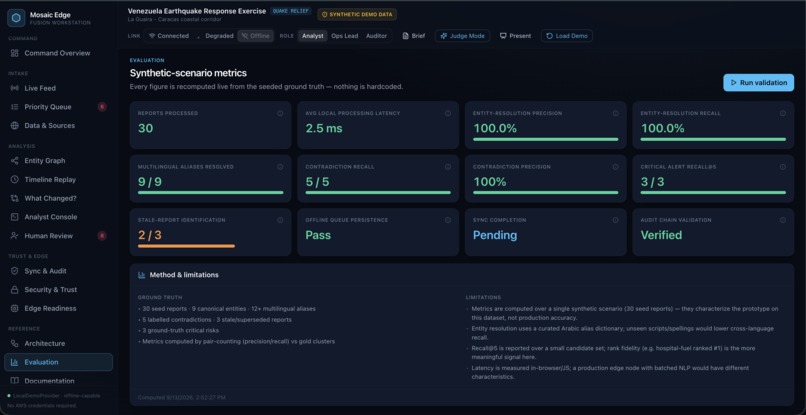Click the What Changed? compare icon
Image resolution: width=806 pixels, height=415 pixels.
(x=14, y=198)
